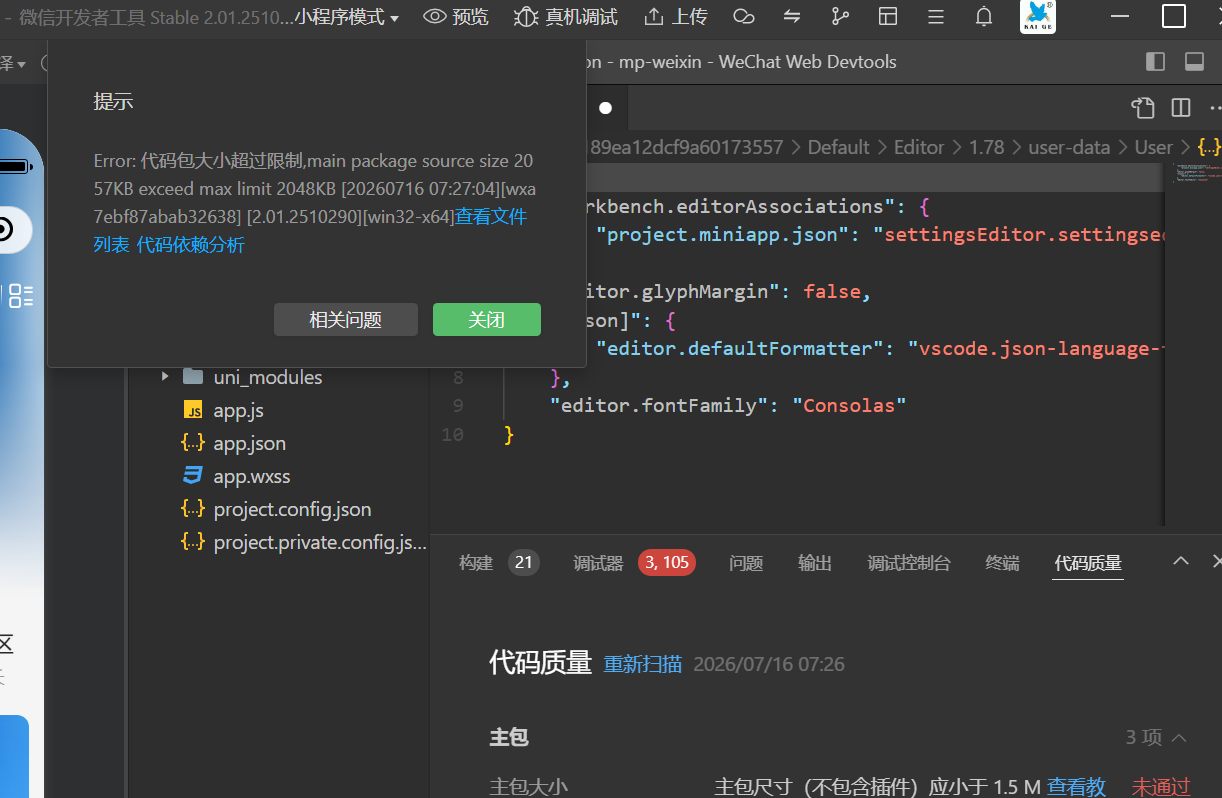This screenshot has height=798, width=1222.
Task: Expand the uni_modules folder
Action: (165, 377)
